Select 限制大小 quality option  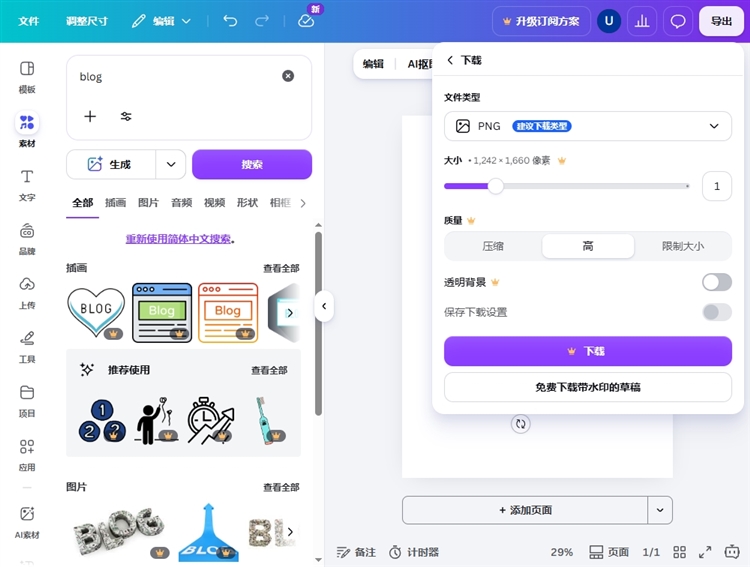(x=683, y=246)
